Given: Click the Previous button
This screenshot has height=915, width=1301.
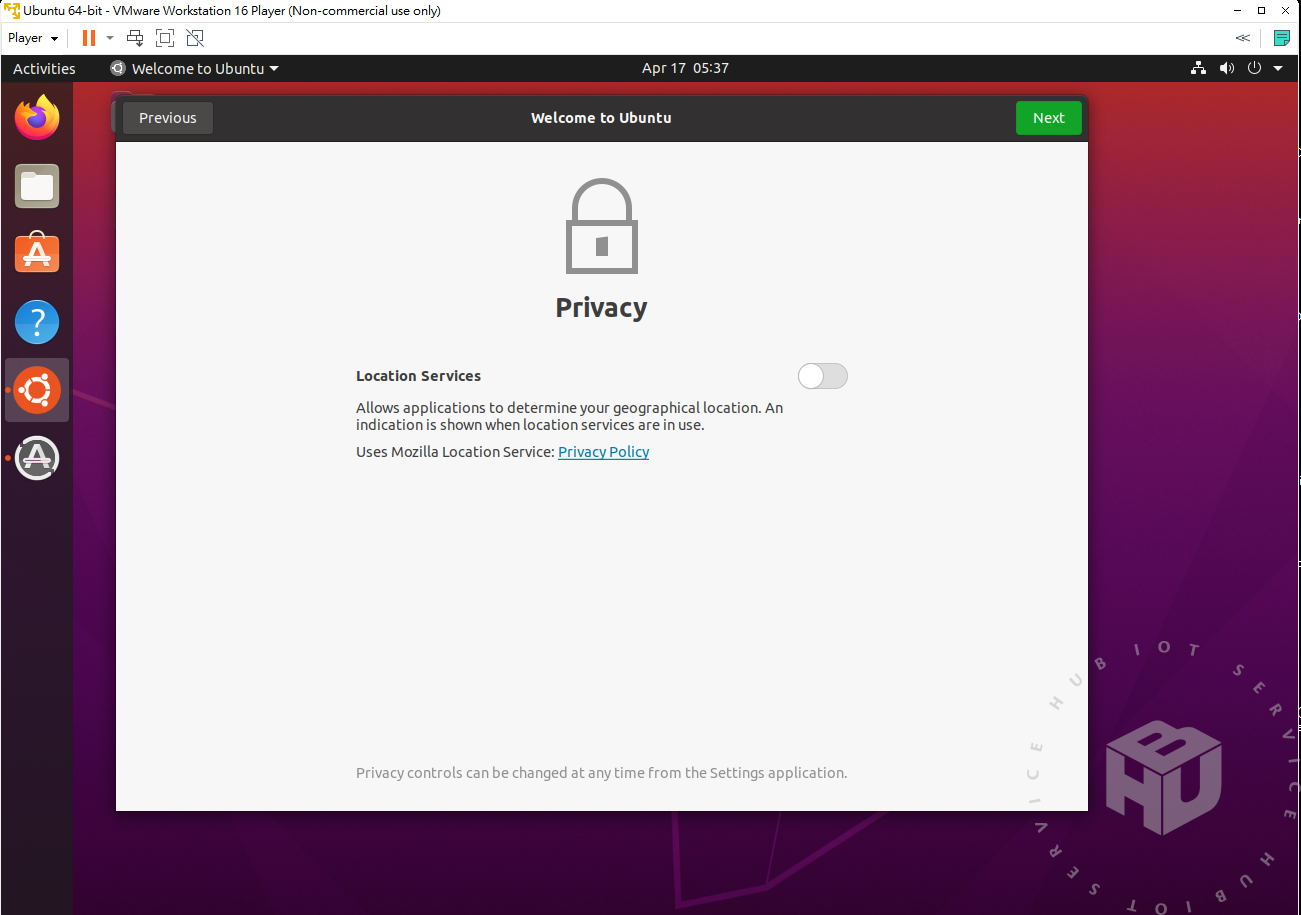Looking at the screenshot, I should click(168, 118).
